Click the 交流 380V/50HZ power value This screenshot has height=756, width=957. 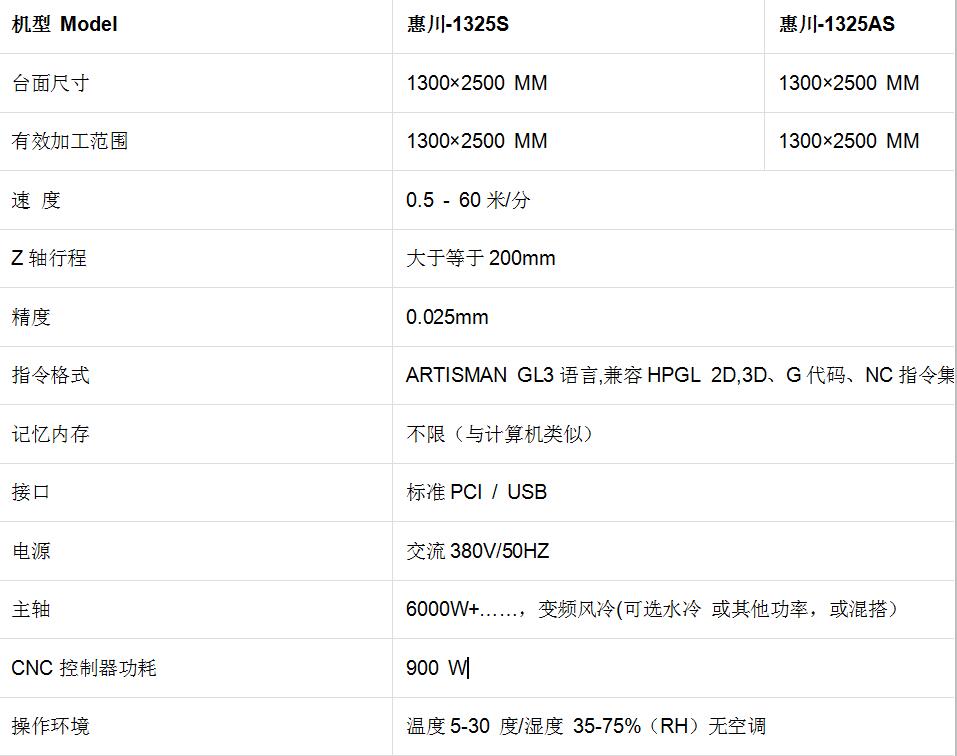click(477, 551)
